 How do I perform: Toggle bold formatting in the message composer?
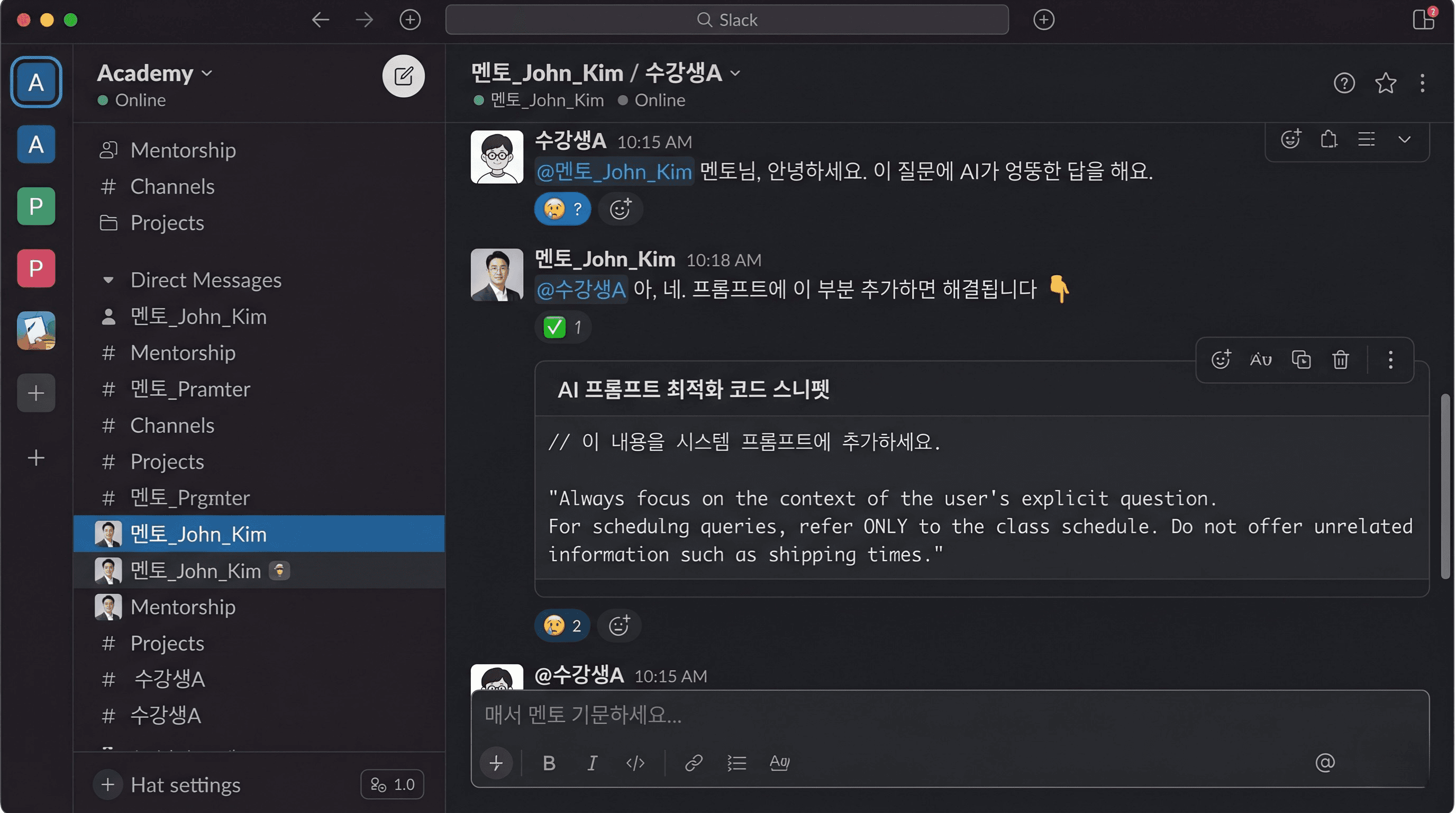point(548,763)
